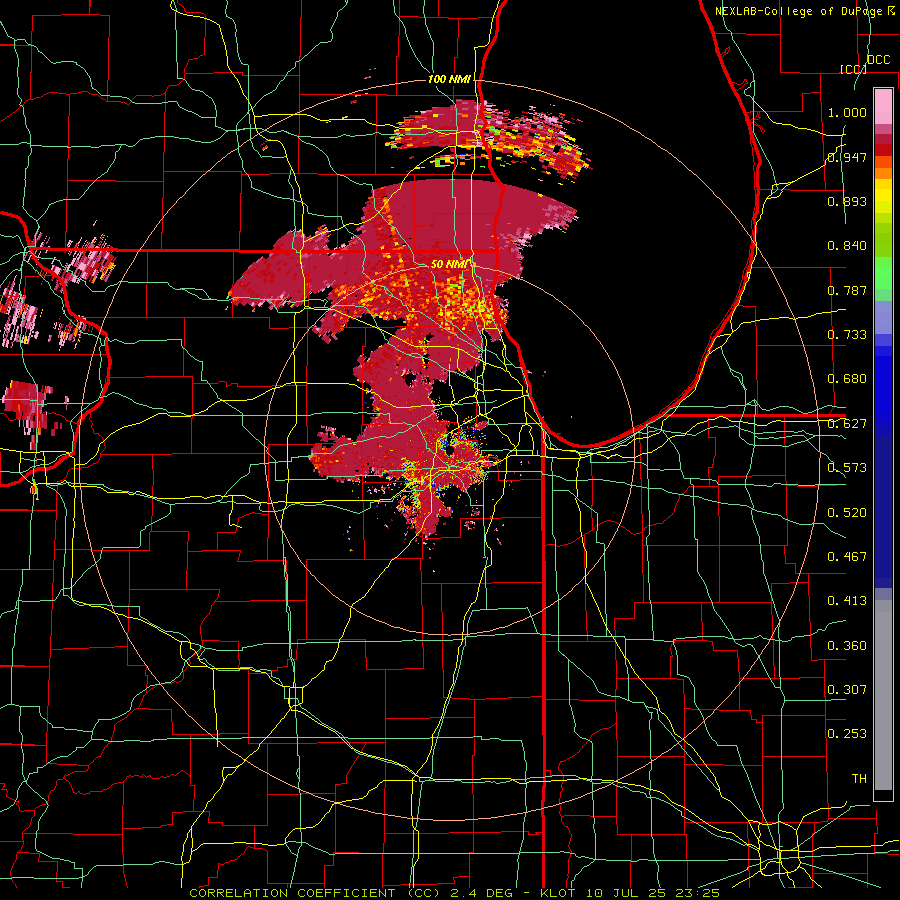Pick the bright blue segment of the scale

pos(883,390)
